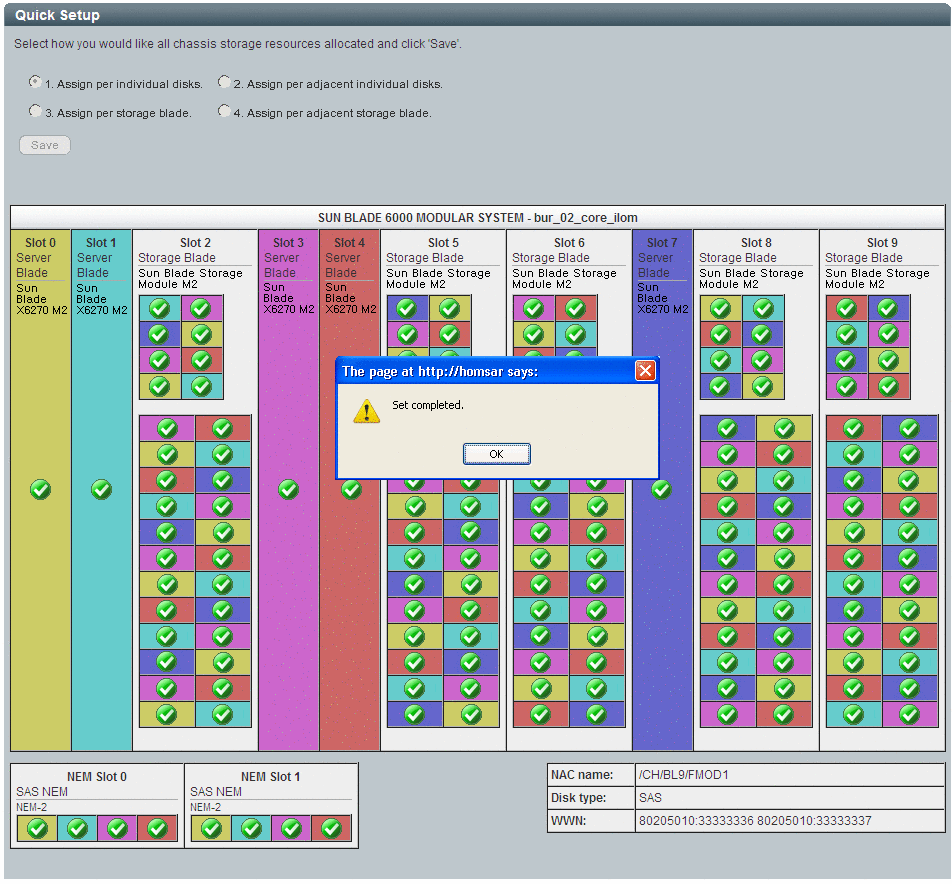Click the red disk in Slot 8 upper disk group
The height and width of the screenshot is (884, 952).
(721, 335)
